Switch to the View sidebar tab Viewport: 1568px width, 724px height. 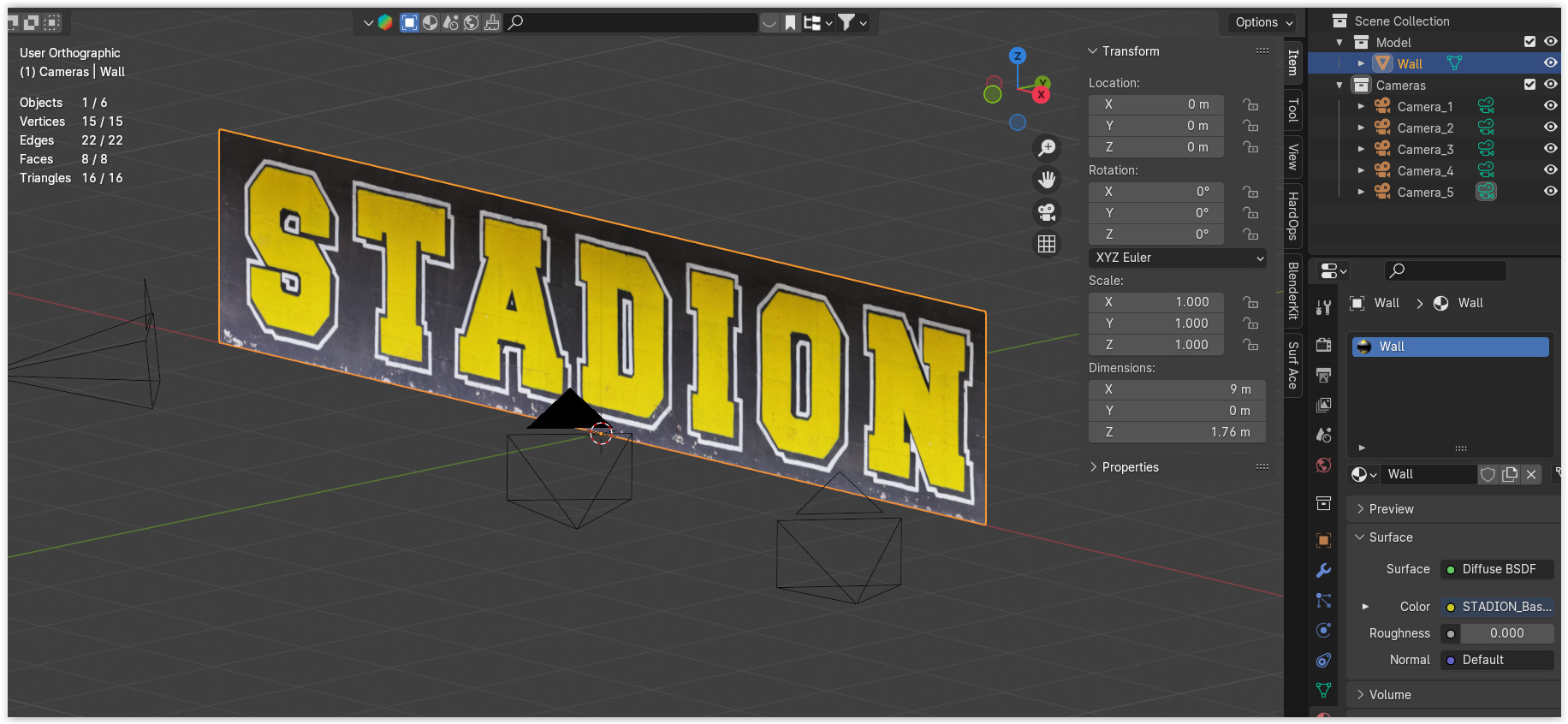click(x=1293, y=157)
